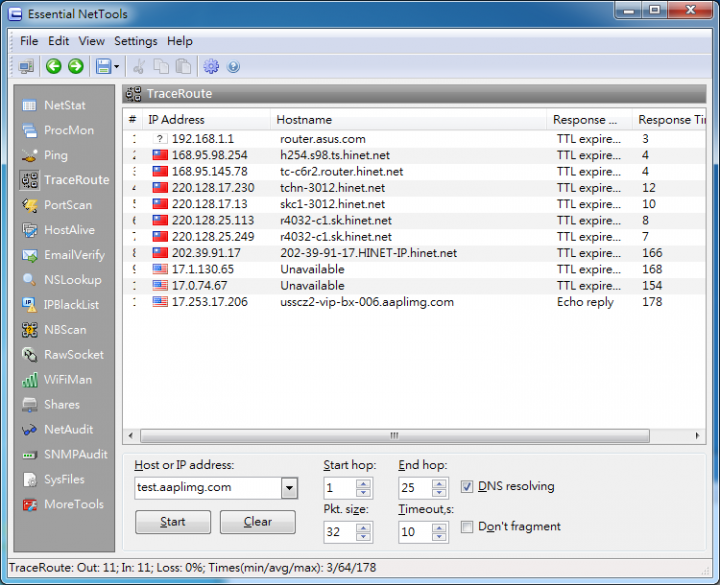Increase the Pkt. size value
The width and height of the screenshot is (720, 585).
tap(363, 528)
